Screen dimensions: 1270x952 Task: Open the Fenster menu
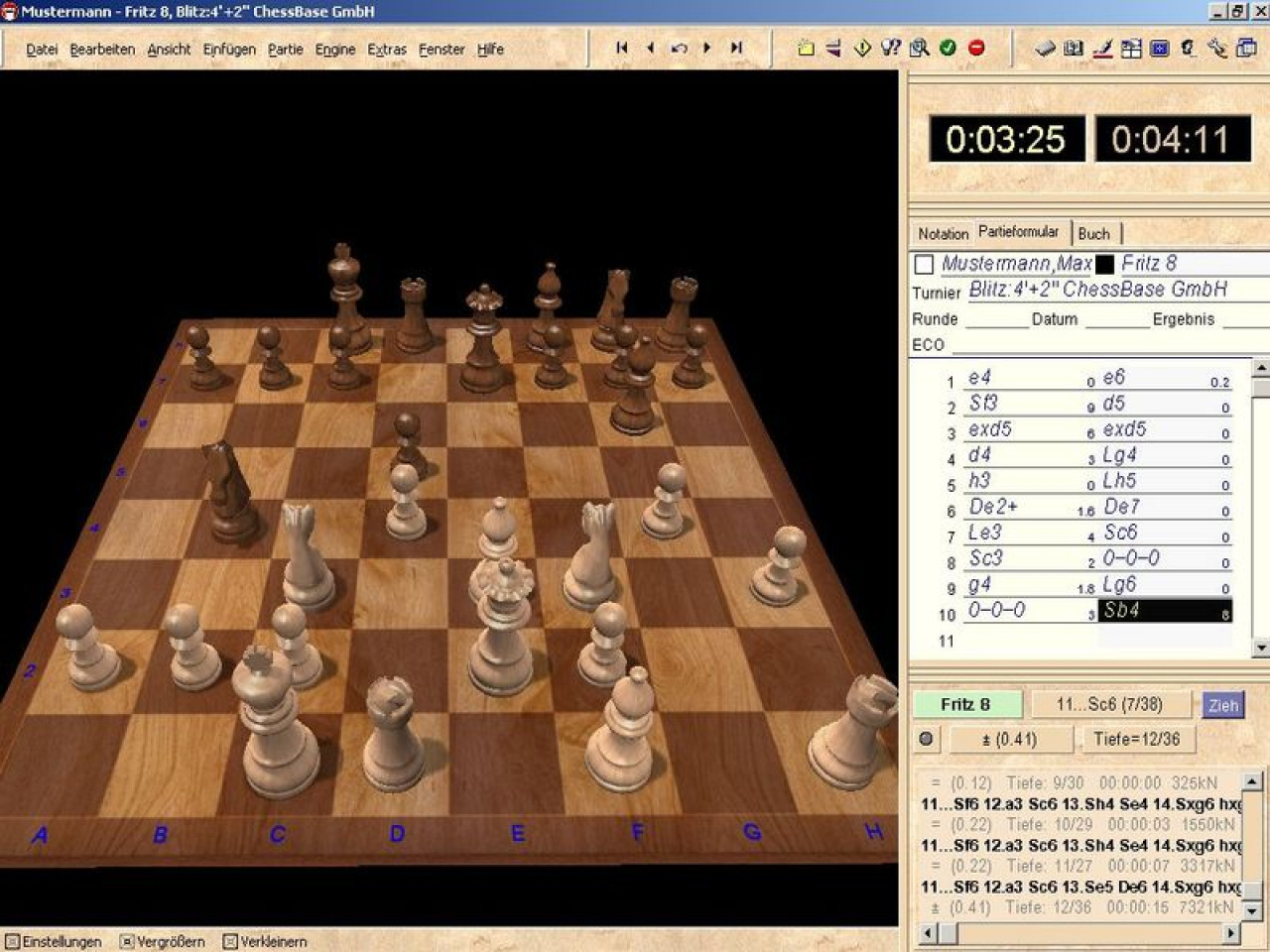[442, 50]
